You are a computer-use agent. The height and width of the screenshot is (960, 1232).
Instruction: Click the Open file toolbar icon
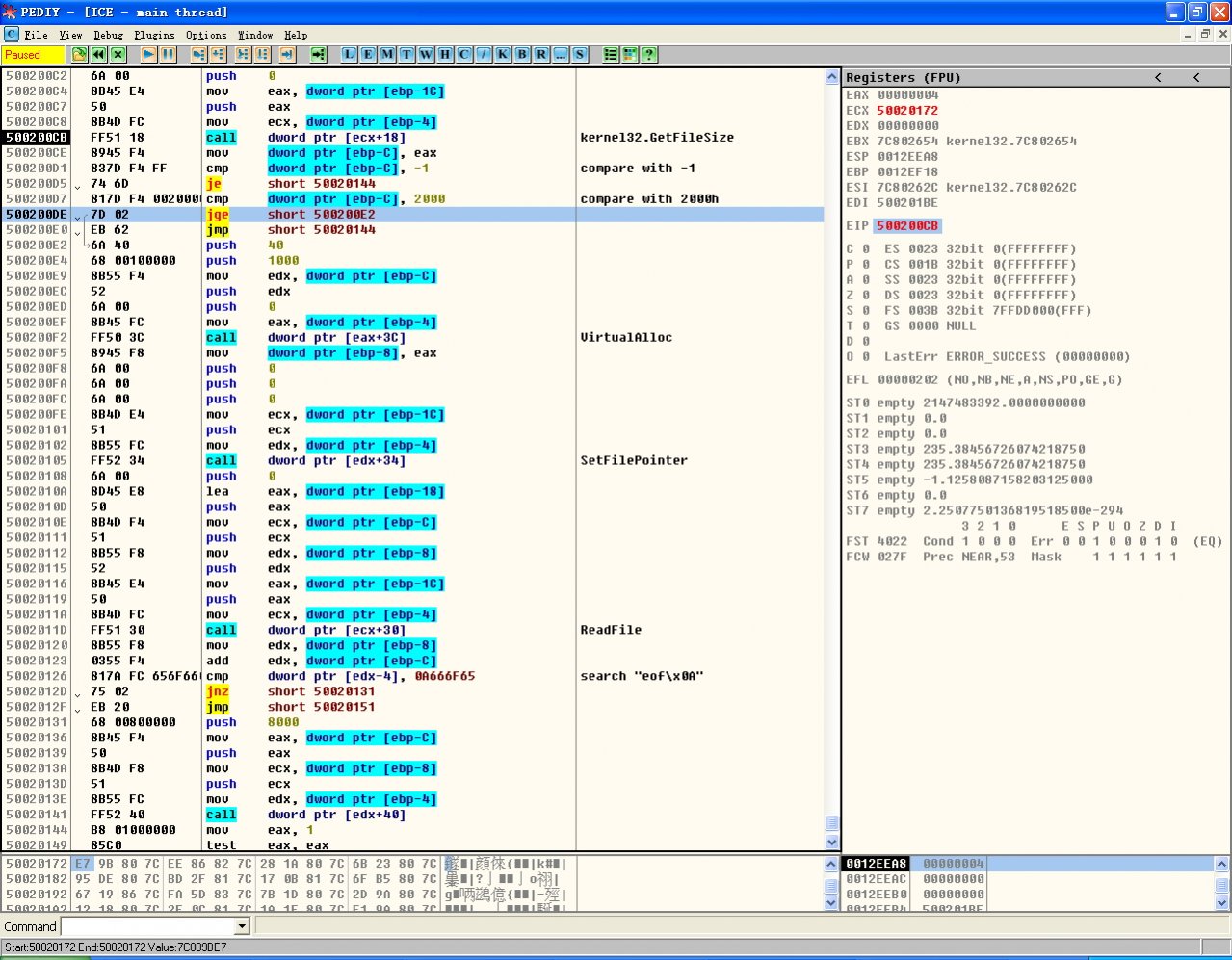tap(79, 55)
